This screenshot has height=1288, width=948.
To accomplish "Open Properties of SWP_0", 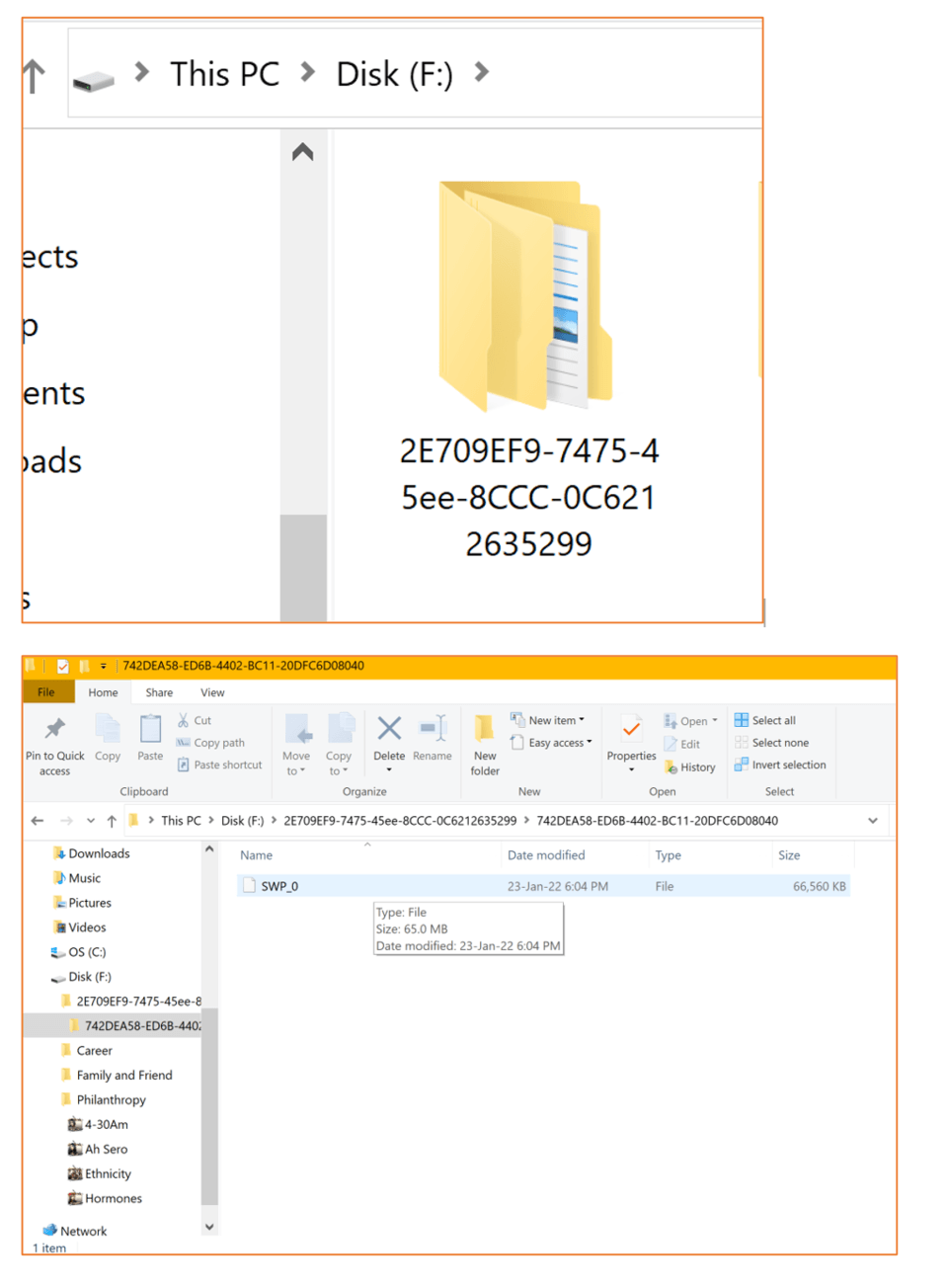I will [x=631, y=743].
